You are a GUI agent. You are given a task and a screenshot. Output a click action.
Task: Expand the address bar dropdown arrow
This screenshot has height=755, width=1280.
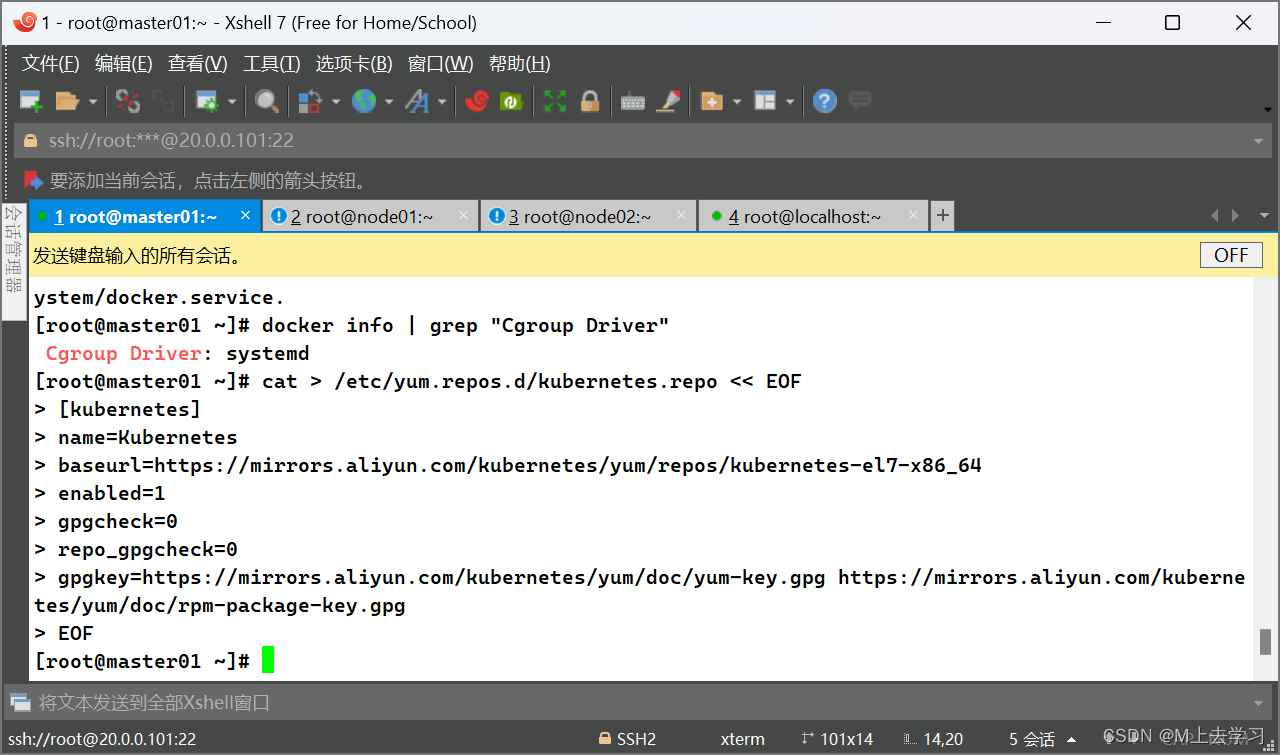1258,141
